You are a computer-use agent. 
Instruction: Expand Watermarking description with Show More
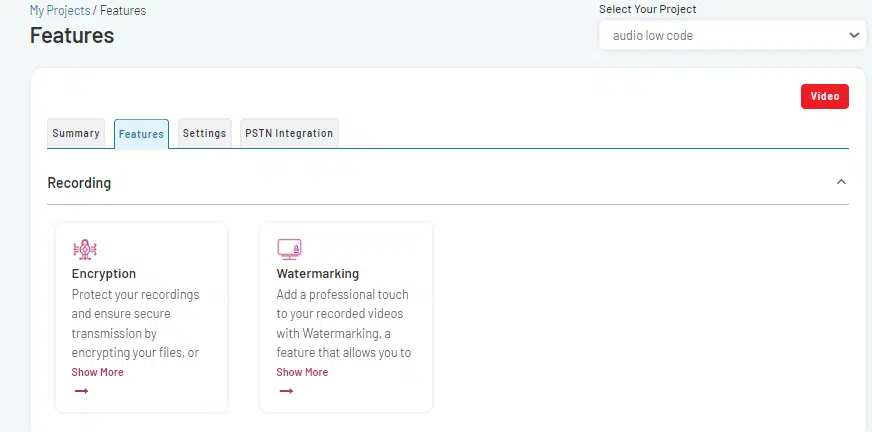302,372
